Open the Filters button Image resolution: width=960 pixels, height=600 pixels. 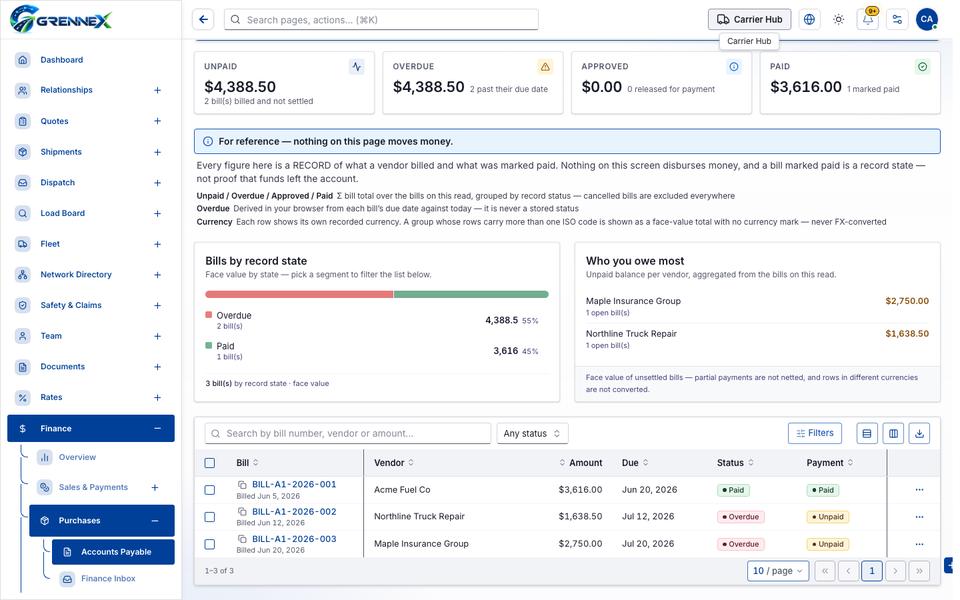pyautogui.click(x=815, y=433)
